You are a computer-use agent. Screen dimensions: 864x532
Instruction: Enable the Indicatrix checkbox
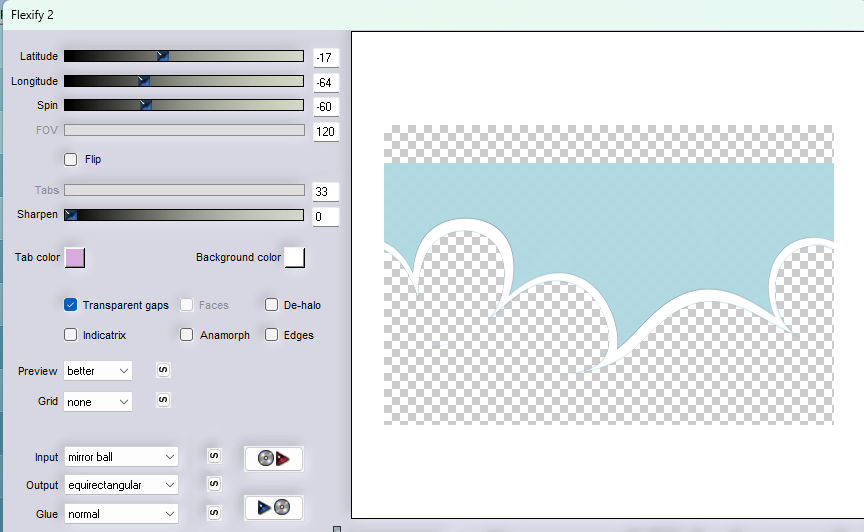point(71,335)
